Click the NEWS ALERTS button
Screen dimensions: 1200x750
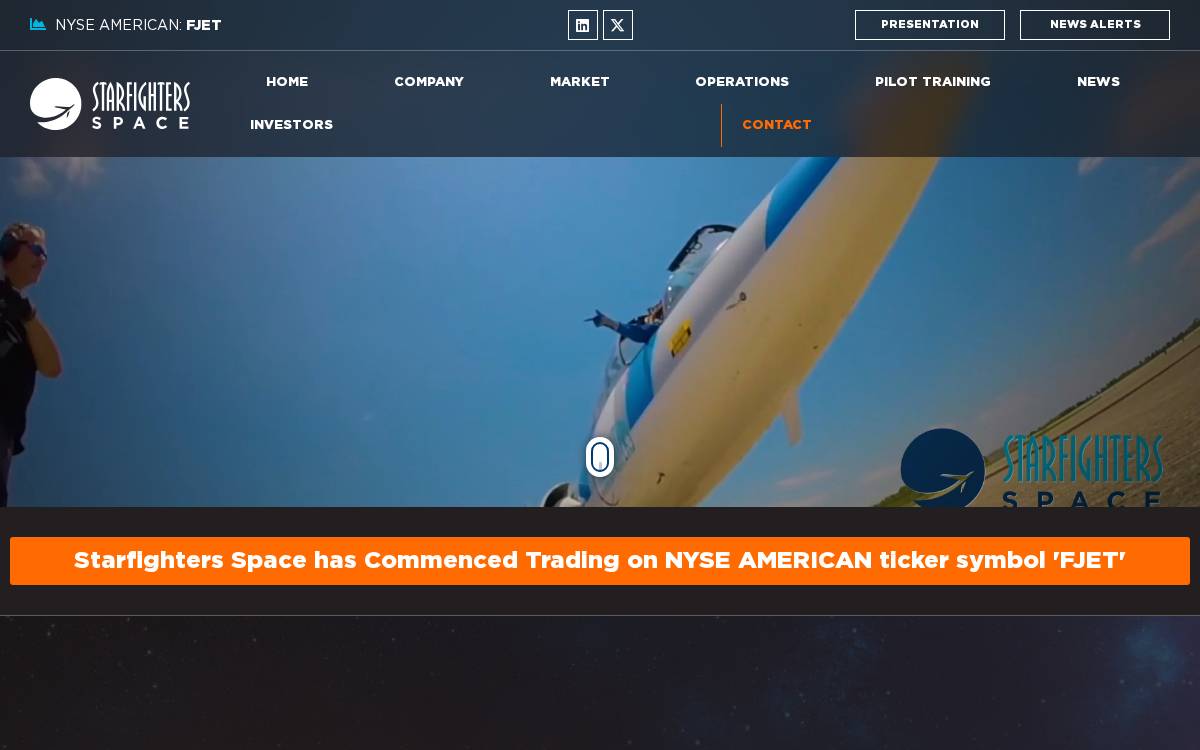click(1095, 25)
